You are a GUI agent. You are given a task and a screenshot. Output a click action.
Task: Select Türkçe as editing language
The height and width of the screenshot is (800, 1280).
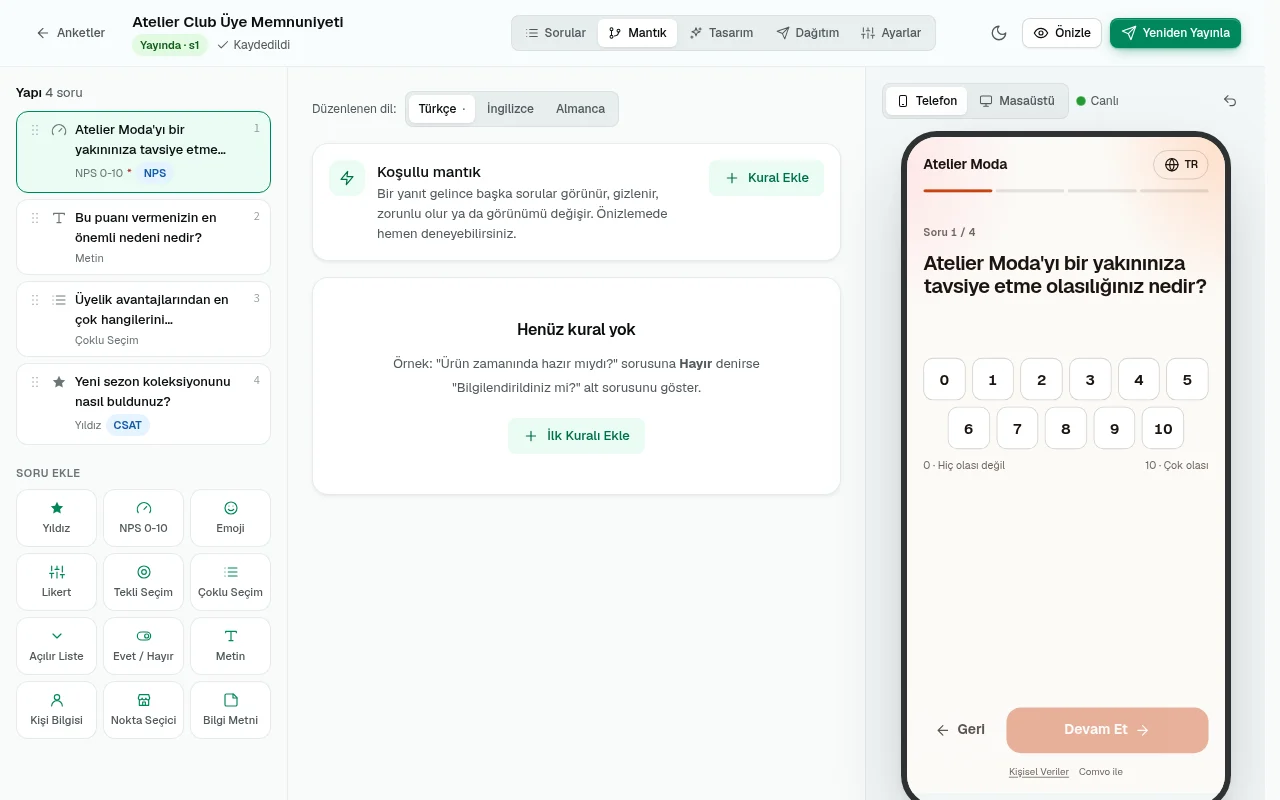coord(441,109)
